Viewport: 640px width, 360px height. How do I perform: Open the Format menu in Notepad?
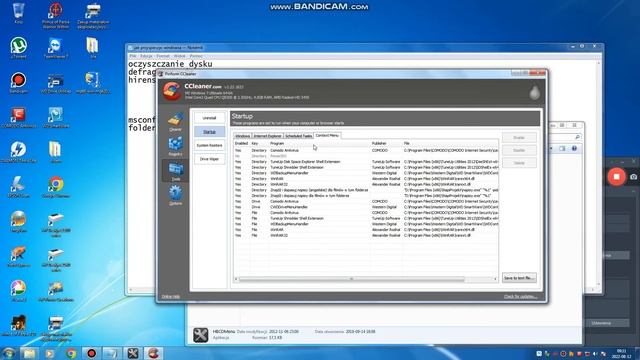pyautogui.click(x=163, y=56)
